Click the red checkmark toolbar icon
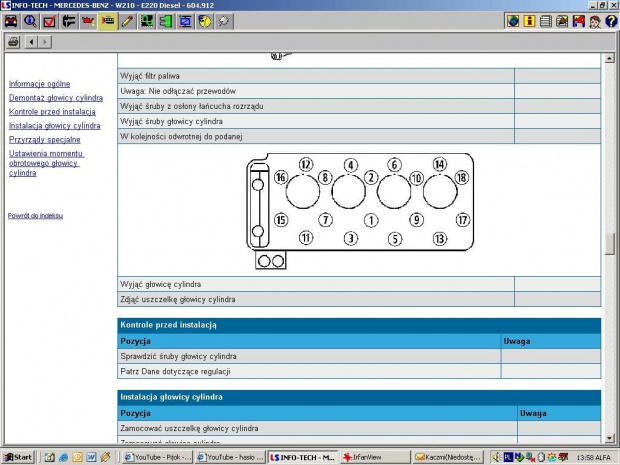This screenshot has height=465, width=620. [x=49, y=21]
